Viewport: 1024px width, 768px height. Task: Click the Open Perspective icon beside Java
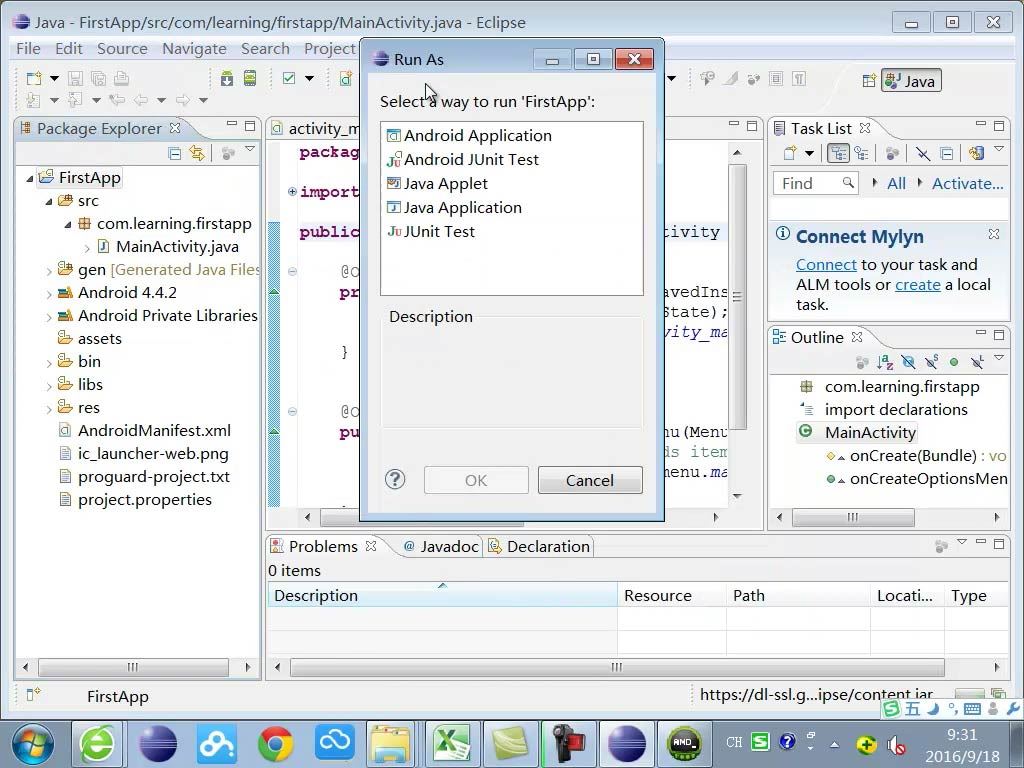click(x=869, y=81)
